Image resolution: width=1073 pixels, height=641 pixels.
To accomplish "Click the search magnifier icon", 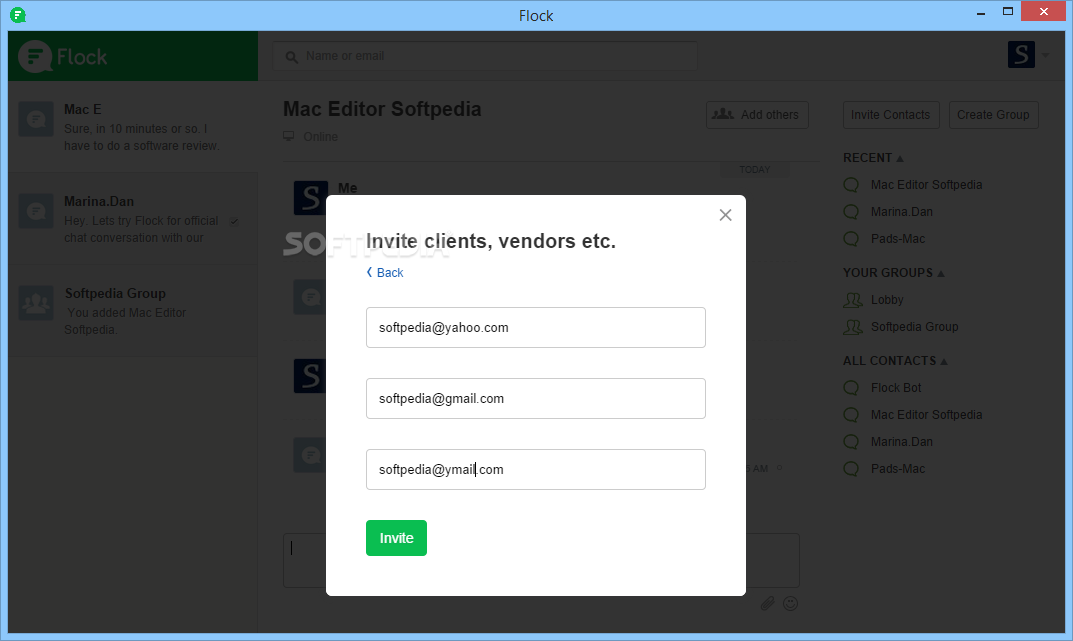I will point(292,57).
